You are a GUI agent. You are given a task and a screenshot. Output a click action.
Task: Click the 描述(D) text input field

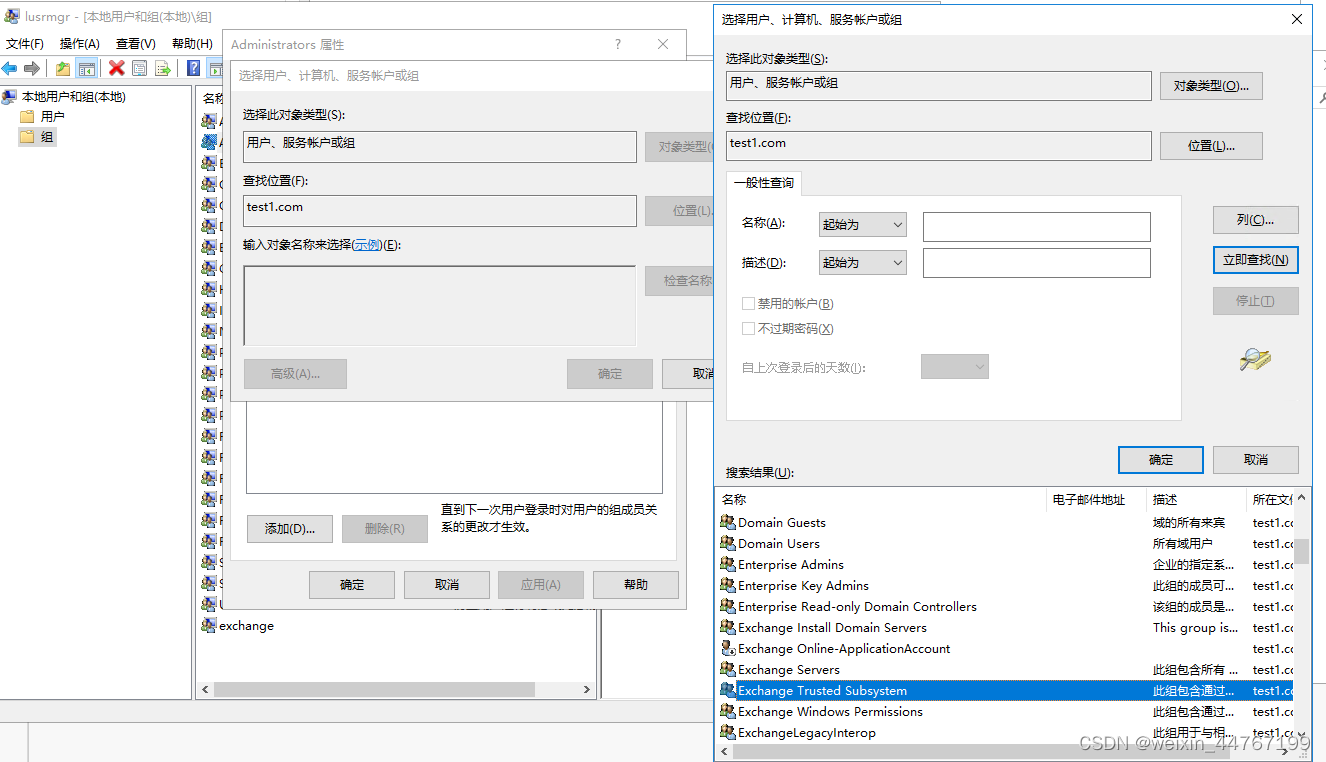coord(1037,263)
